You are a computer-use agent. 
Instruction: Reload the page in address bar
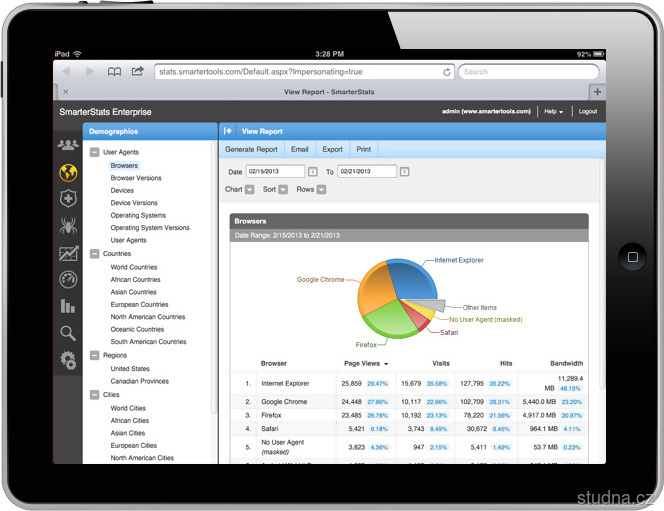[x=446, y=72]
